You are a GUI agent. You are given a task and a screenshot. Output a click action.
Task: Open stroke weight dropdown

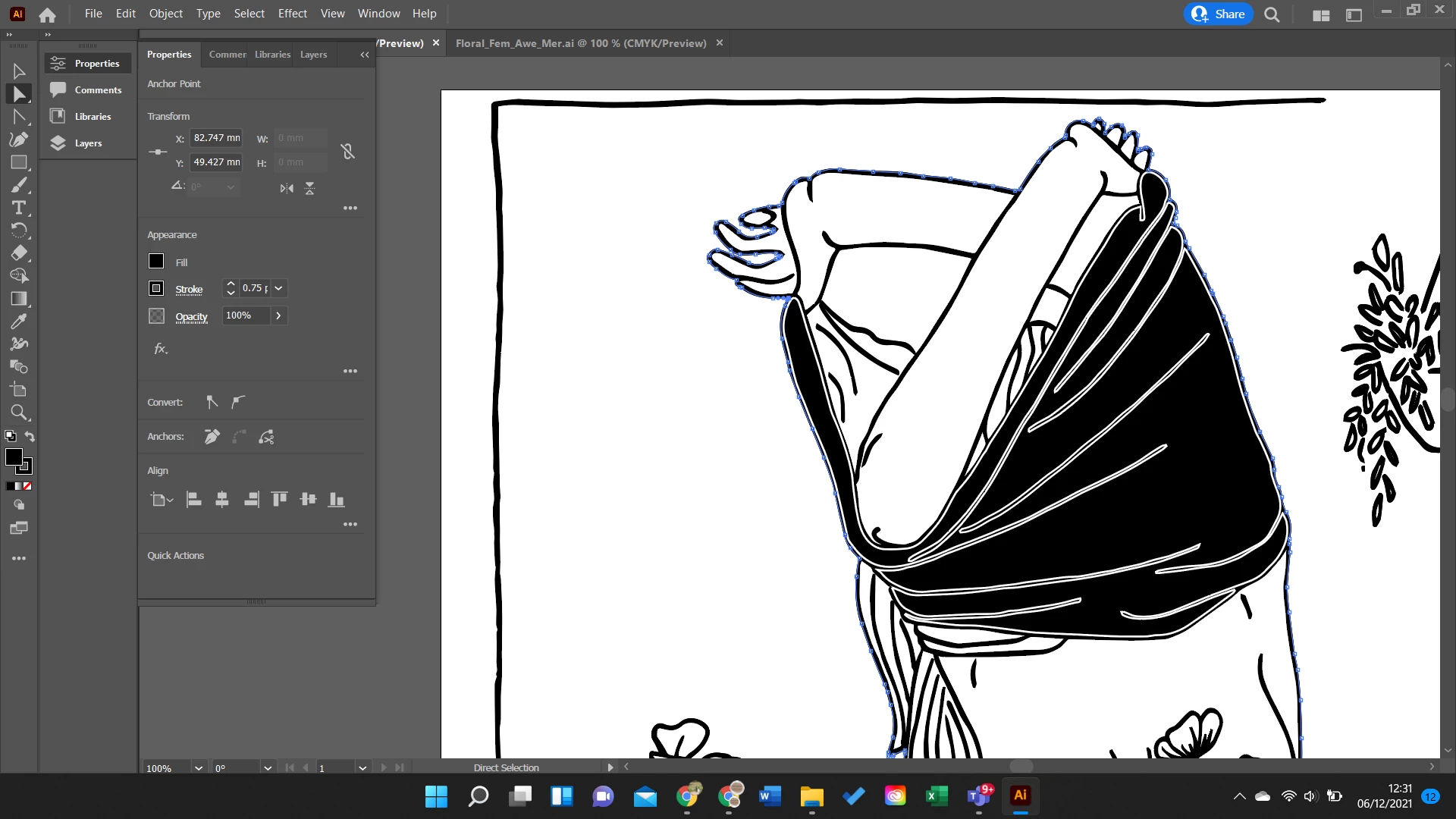pos(279,288)
